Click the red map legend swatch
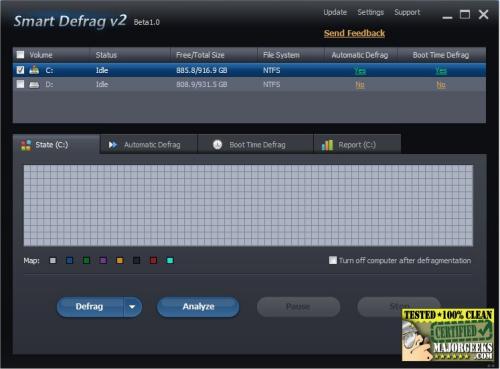The image size is (500, 369). [153, 260]
